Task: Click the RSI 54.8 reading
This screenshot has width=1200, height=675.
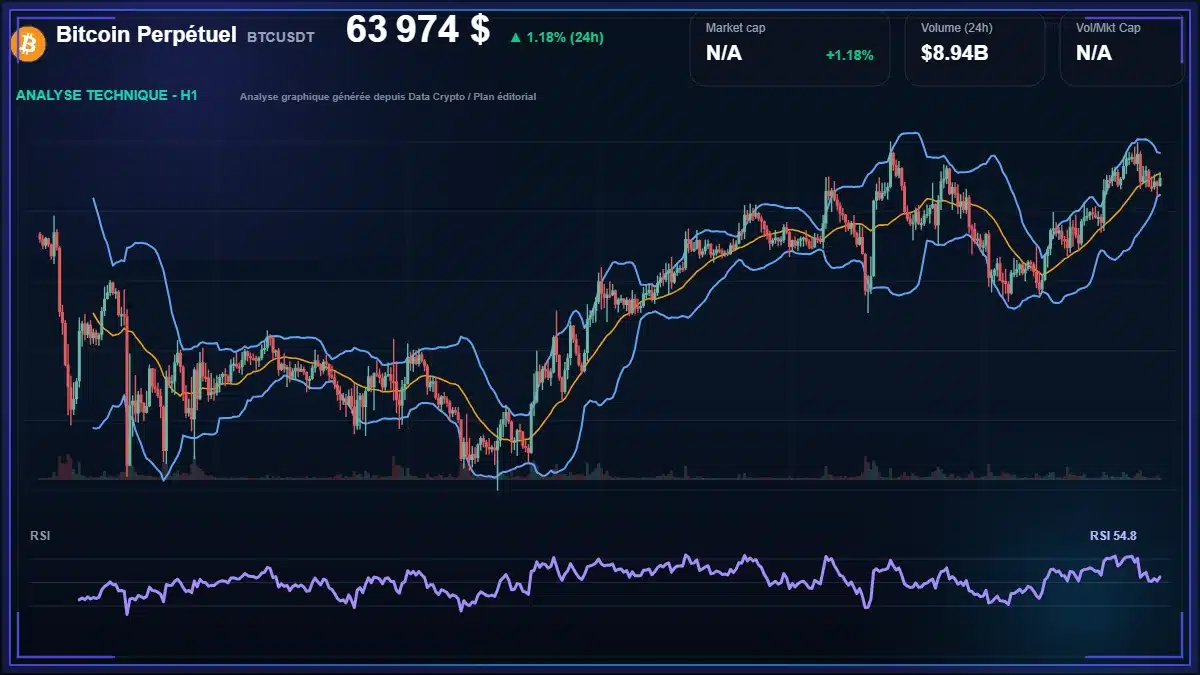Action: 1113,536
